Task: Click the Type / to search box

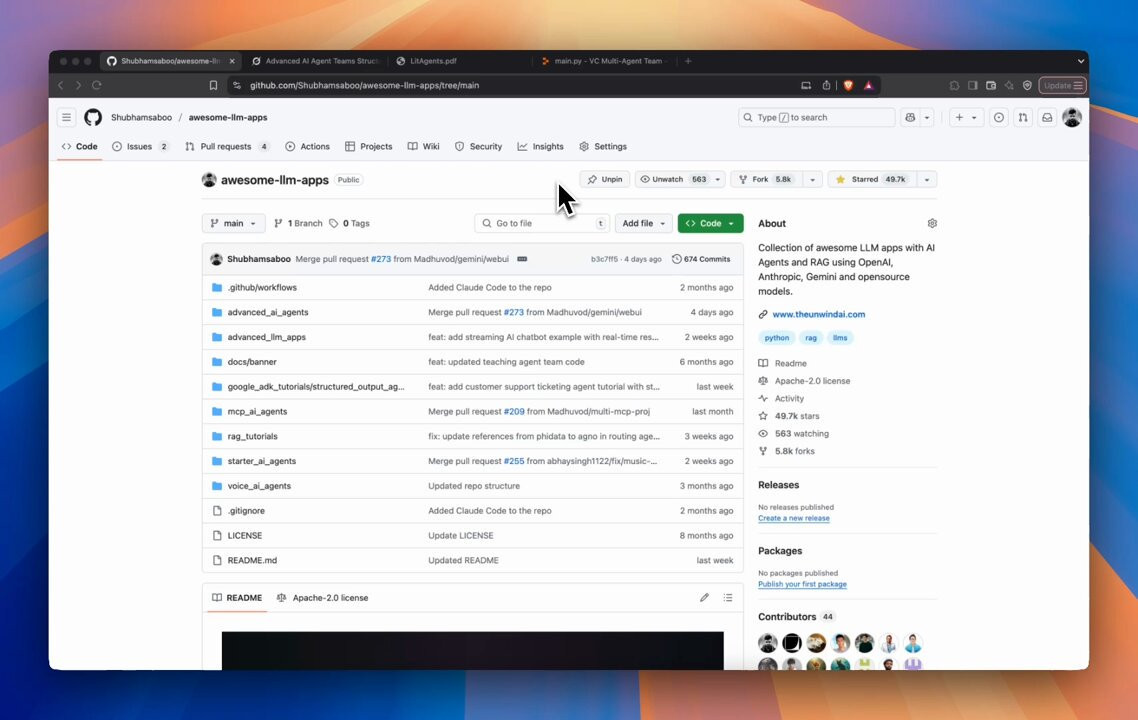Action: [816, 117]
